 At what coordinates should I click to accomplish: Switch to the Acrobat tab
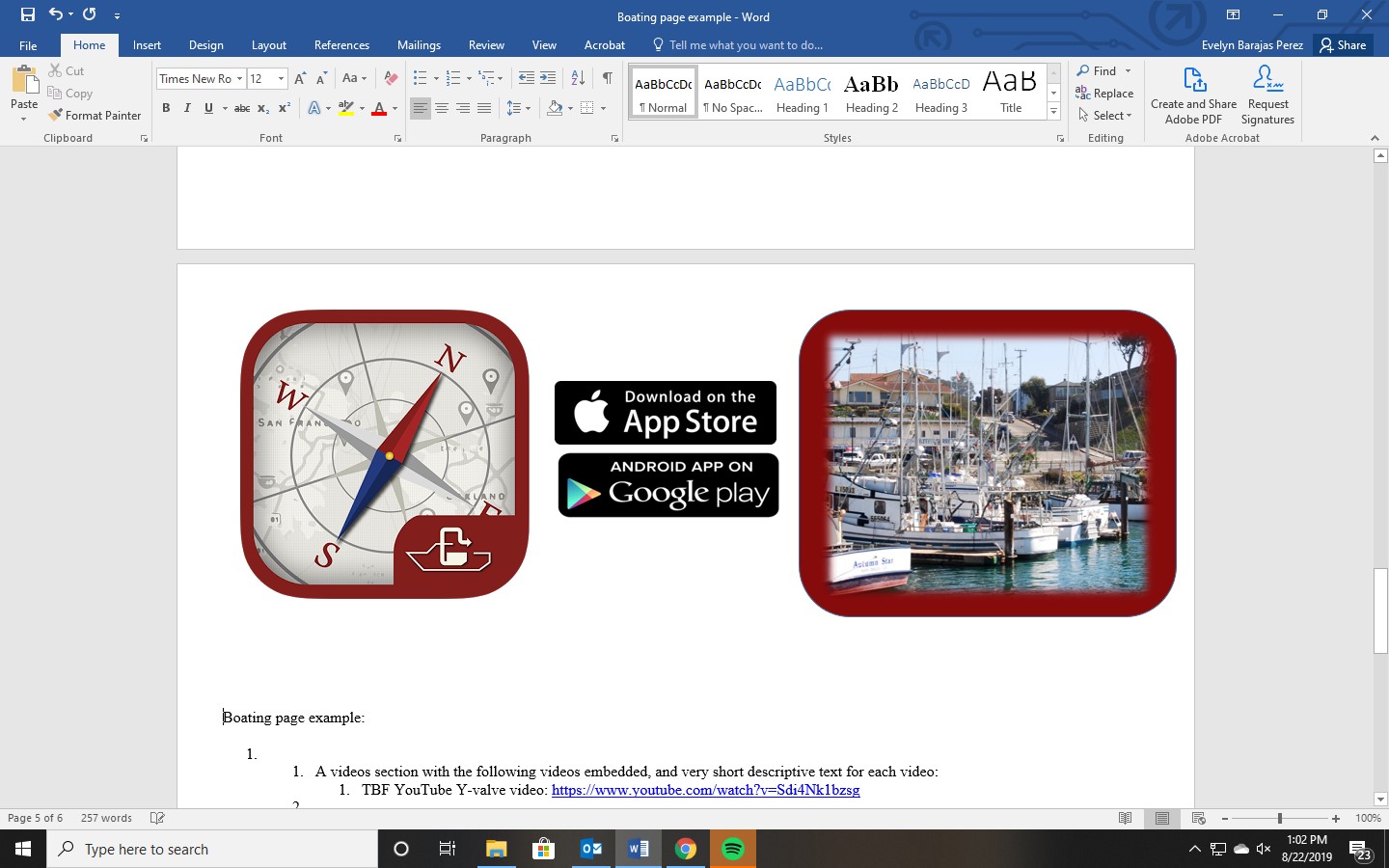pyautogui.click(x=604, y=45)
